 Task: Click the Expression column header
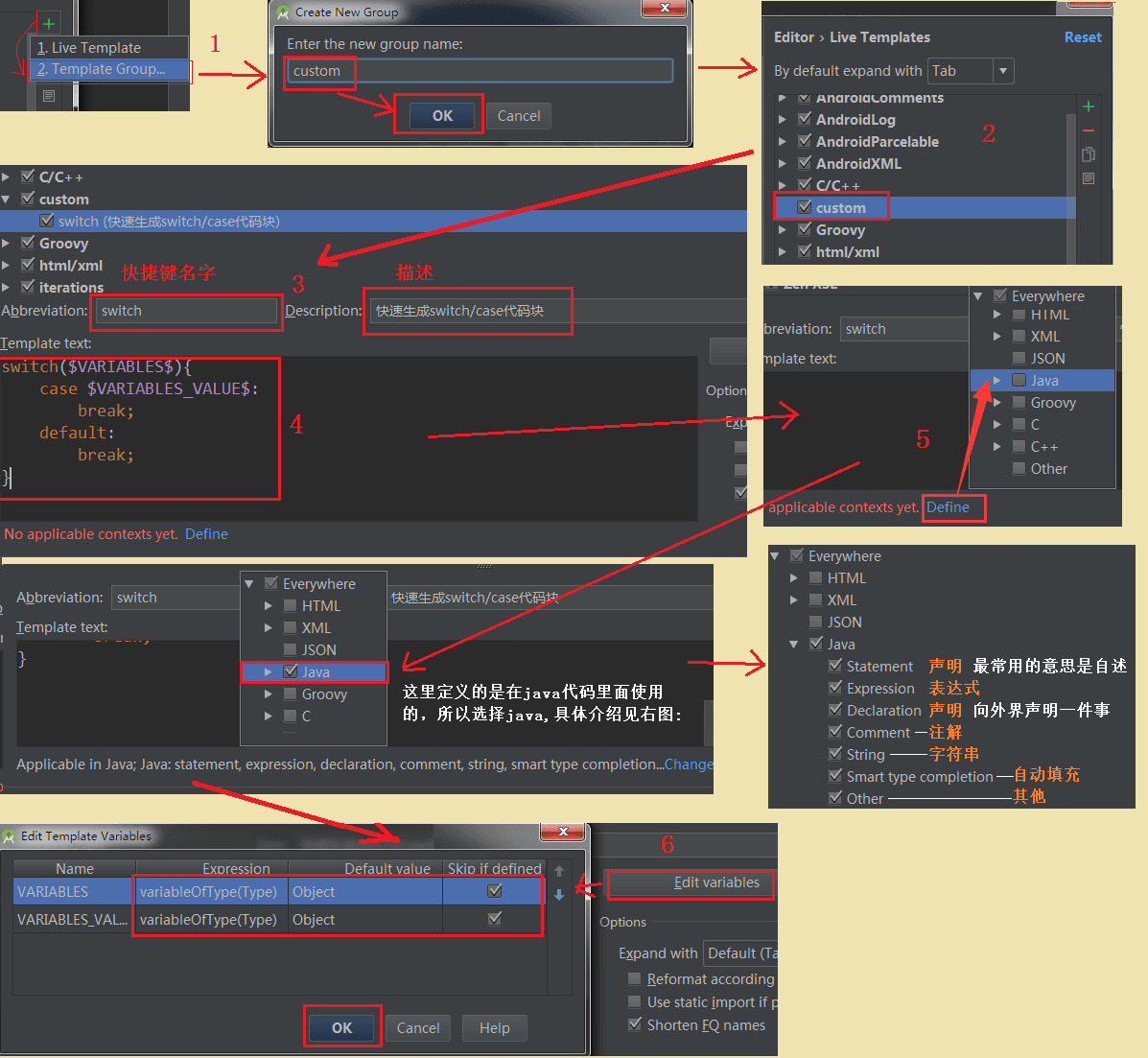[210, 868]
